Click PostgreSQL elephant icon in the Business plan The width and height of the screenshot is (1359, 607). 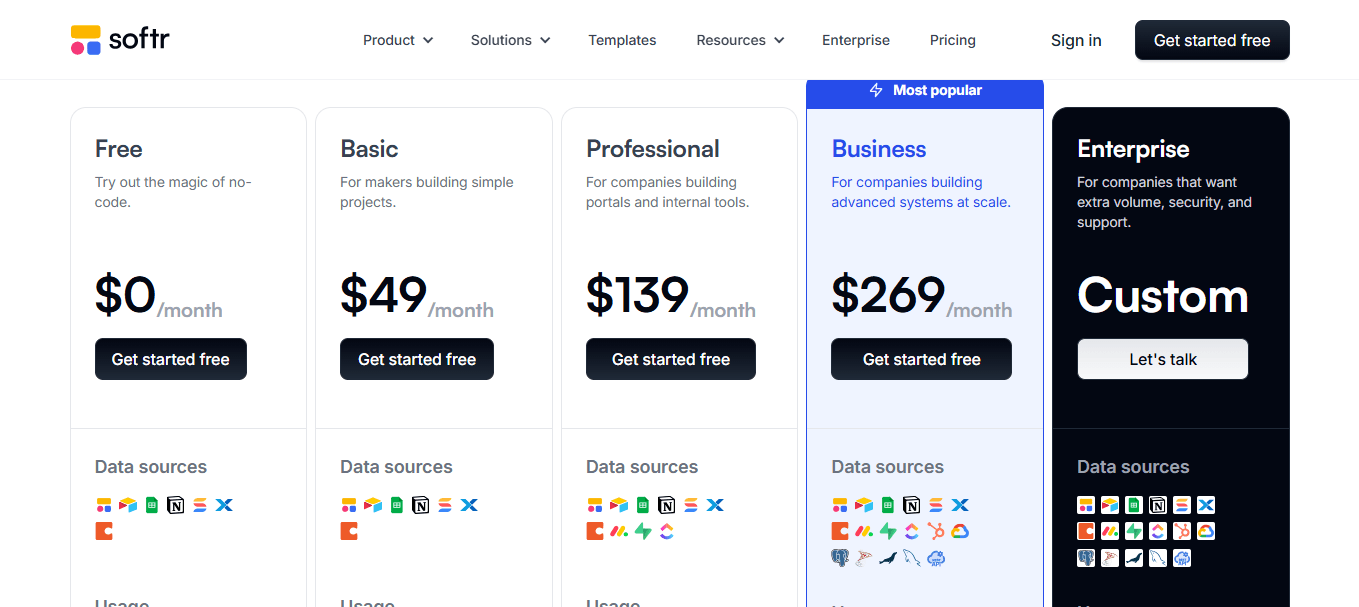840,558
